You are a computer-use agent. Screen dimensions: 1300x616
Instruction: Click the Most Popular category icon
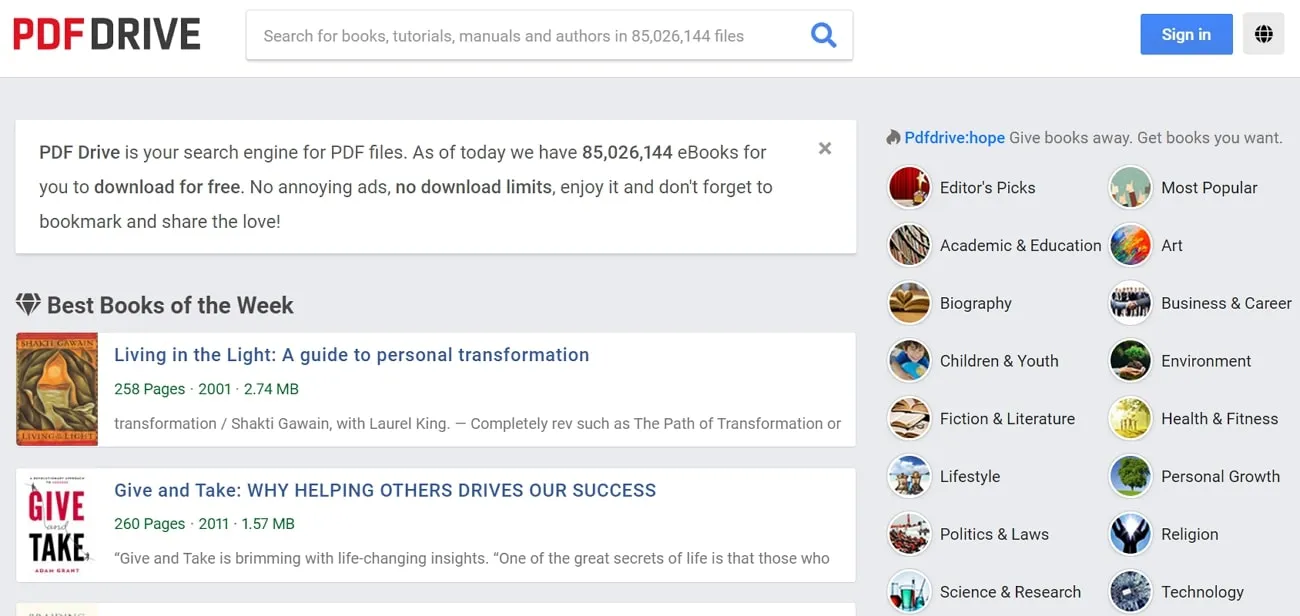coord(1130,188)
